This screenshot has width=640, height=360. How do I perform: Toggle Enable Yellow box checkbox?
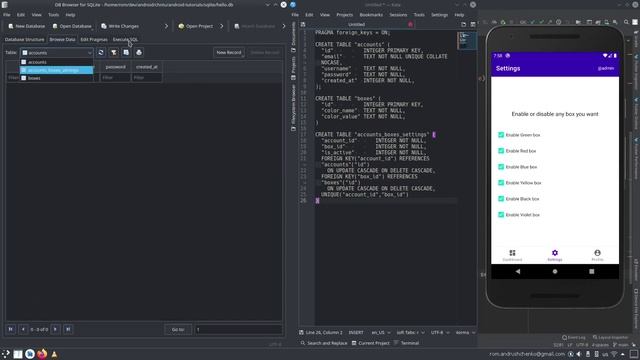[x=501, y=182]
